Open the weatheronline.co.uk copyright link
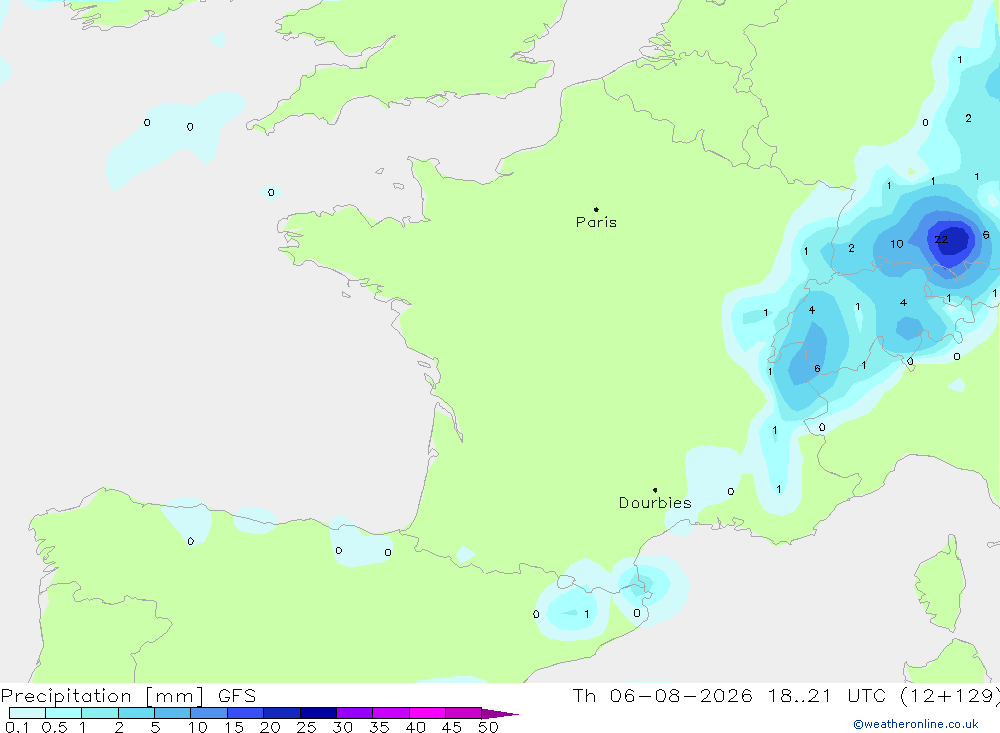Screen dimensions: 1000x733 coord(915,724)
